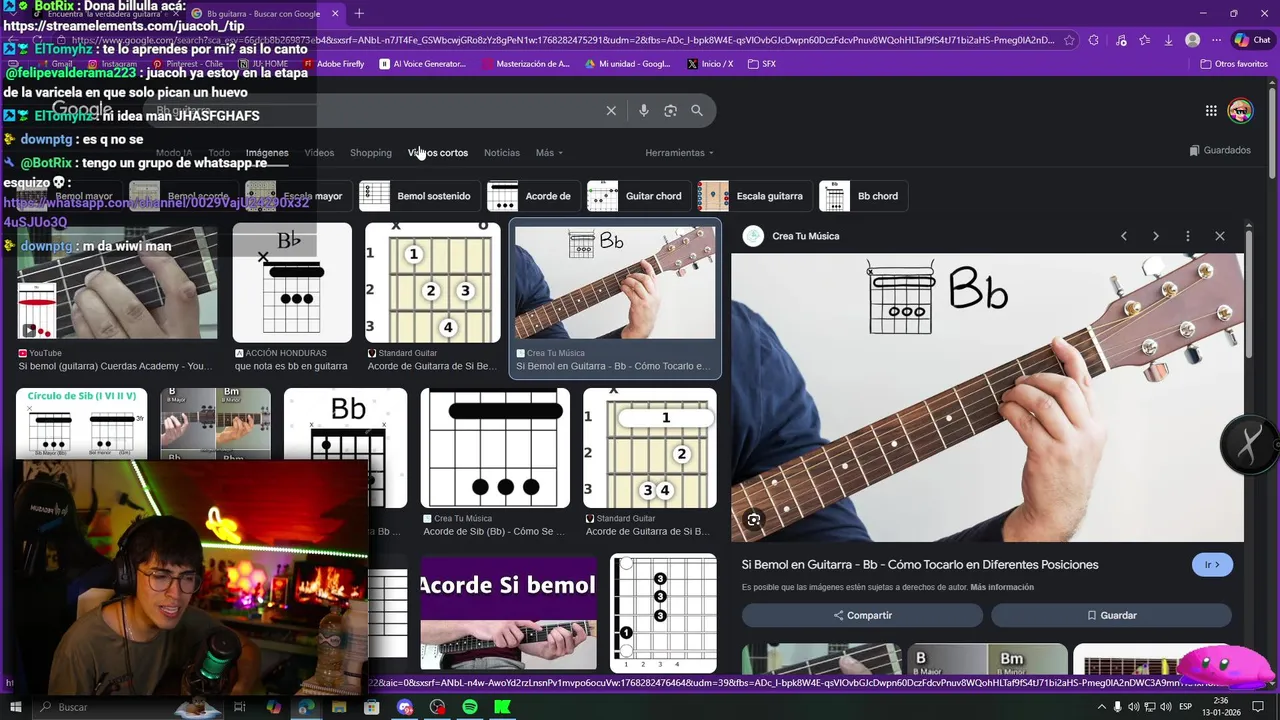This screenshot has width=1280, height=720.
Task: Open the Google account profile picture
Action: (x=1240, y=111)
